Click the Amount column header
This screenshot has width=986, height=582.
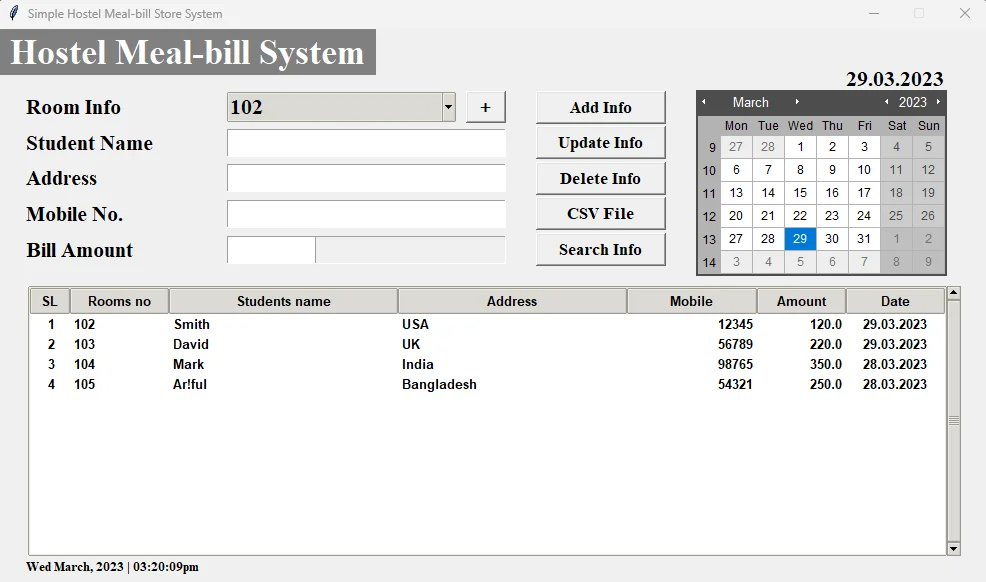801,301
